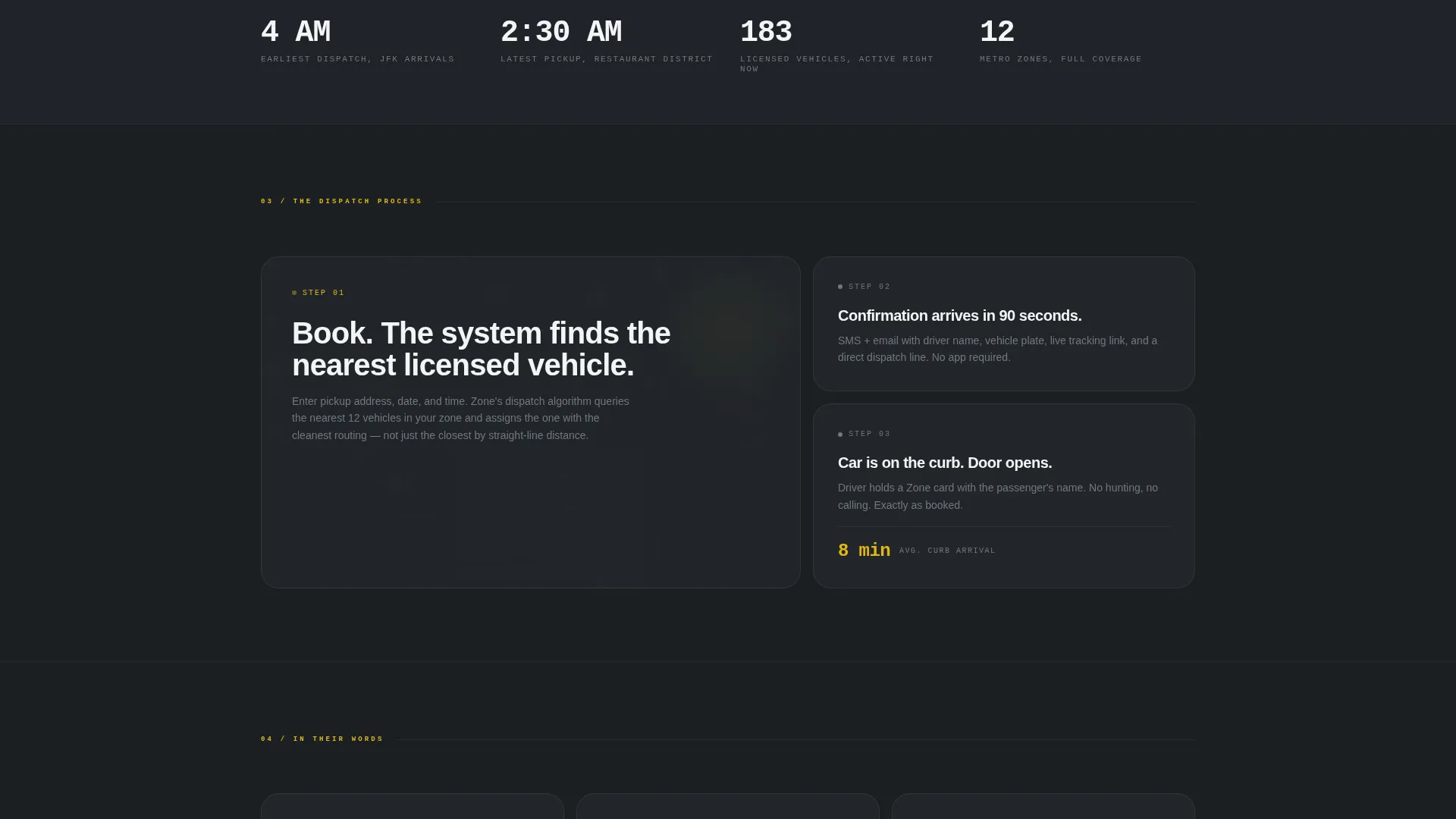Click the paragraph starting 'Enter pickup address, date, and time'
Image resolution: width=1456 pixels, height=819 pixels.
point(461,419)
